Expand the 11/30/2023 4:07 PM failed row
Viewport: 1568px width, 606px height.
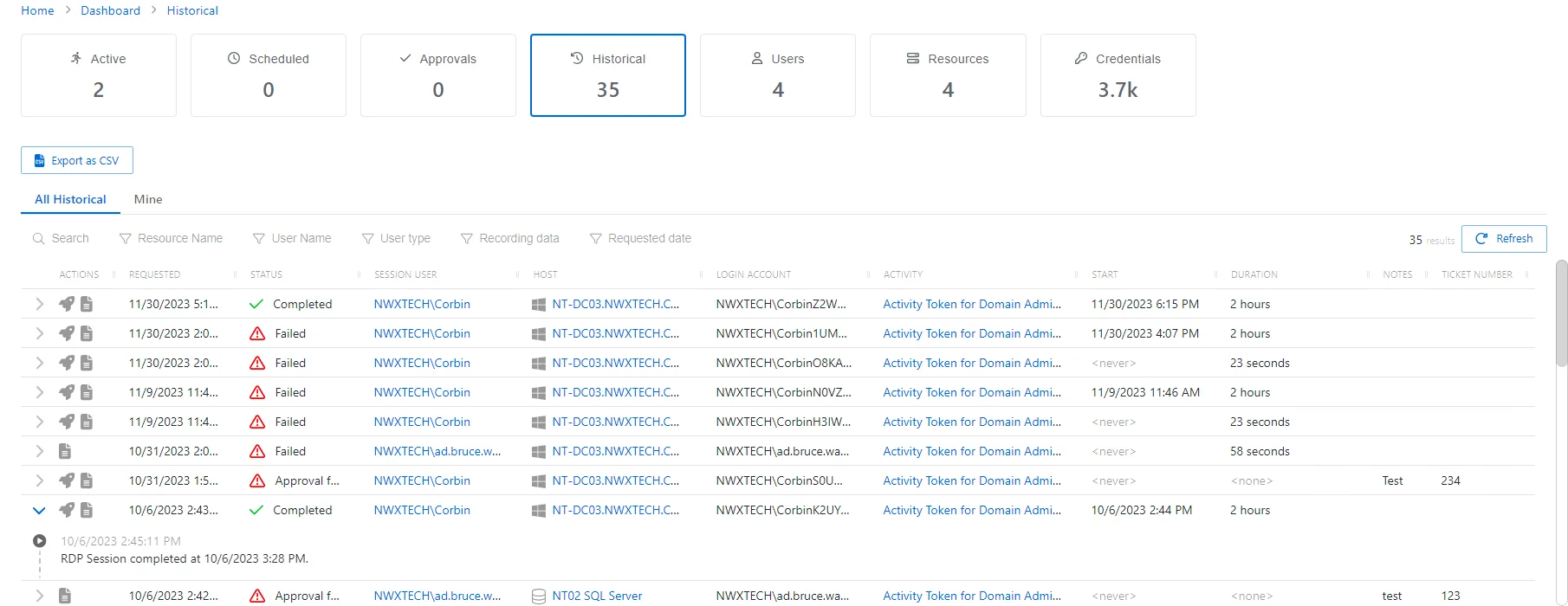(39, 333)
